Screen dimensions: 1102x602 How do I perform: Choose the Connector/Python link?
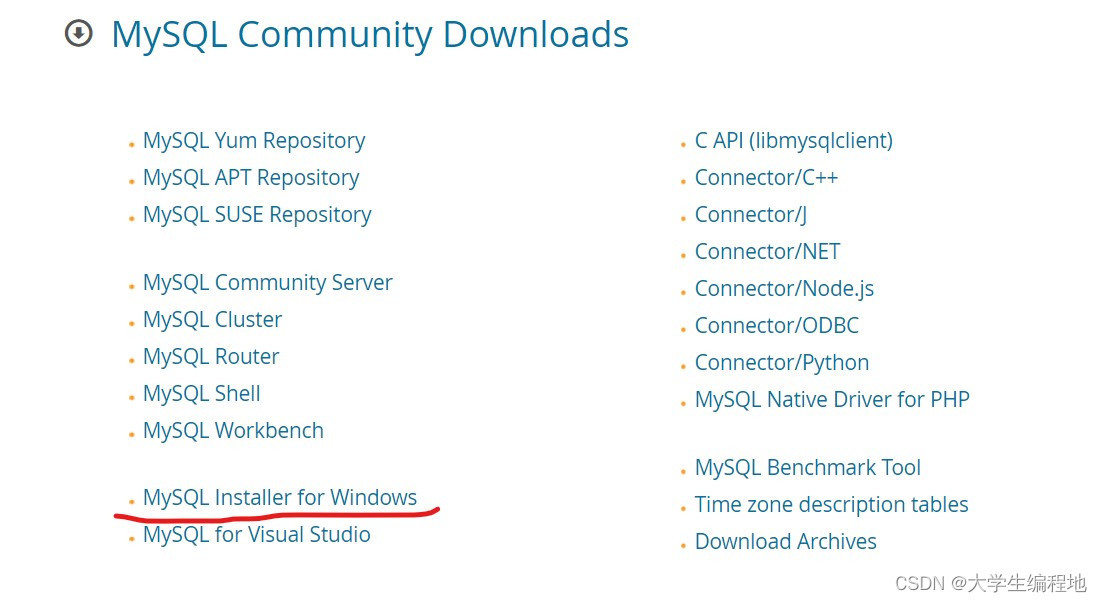point(782,362)
